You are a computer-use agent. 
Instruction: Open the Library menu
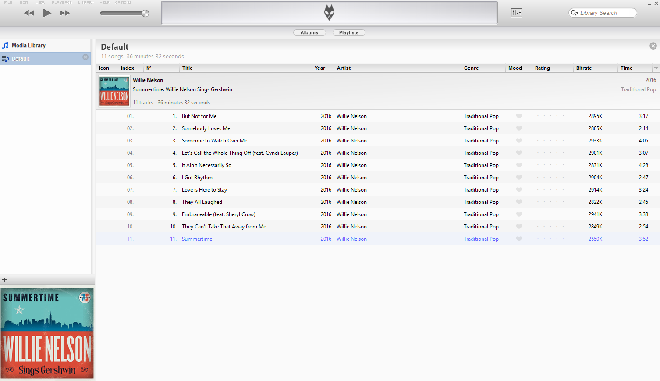click(85, 2)
